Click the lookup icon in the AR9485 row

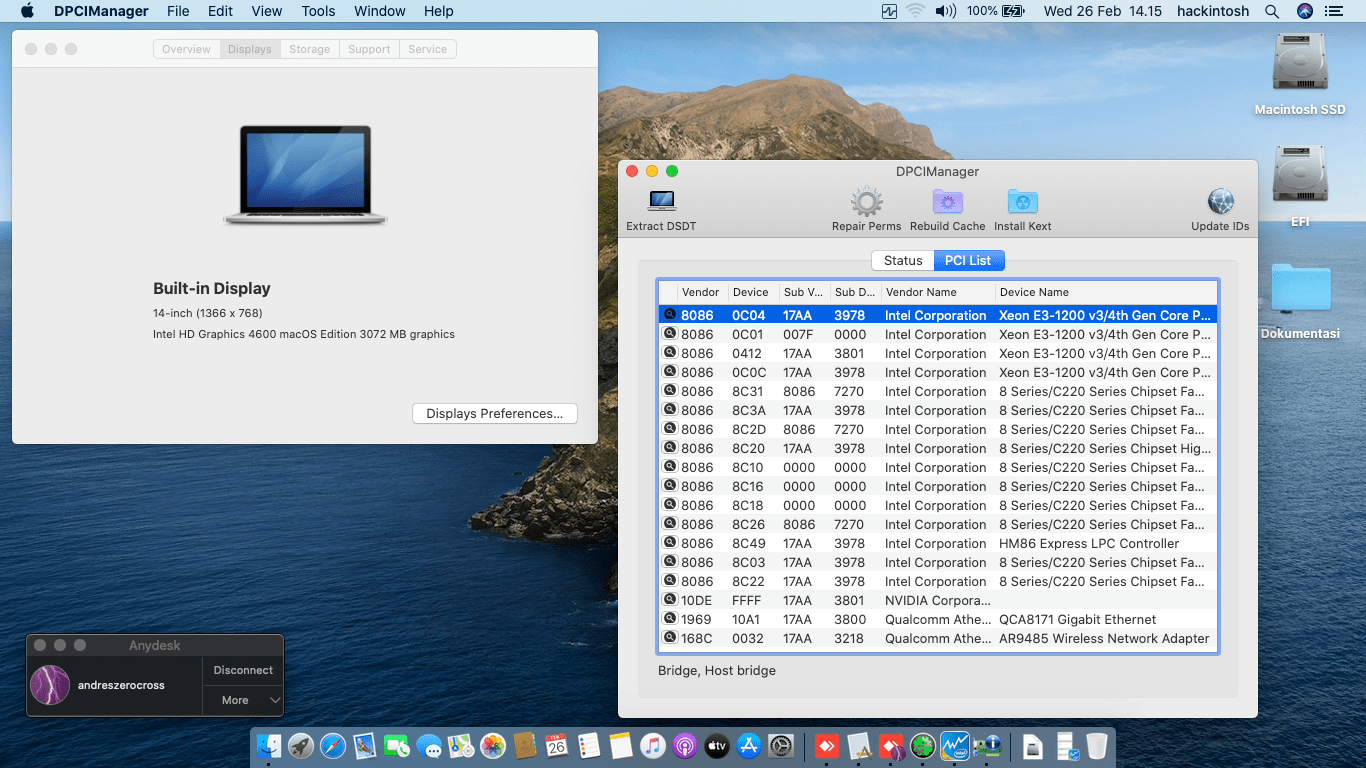pyautogui.click(x=670, y=637)
